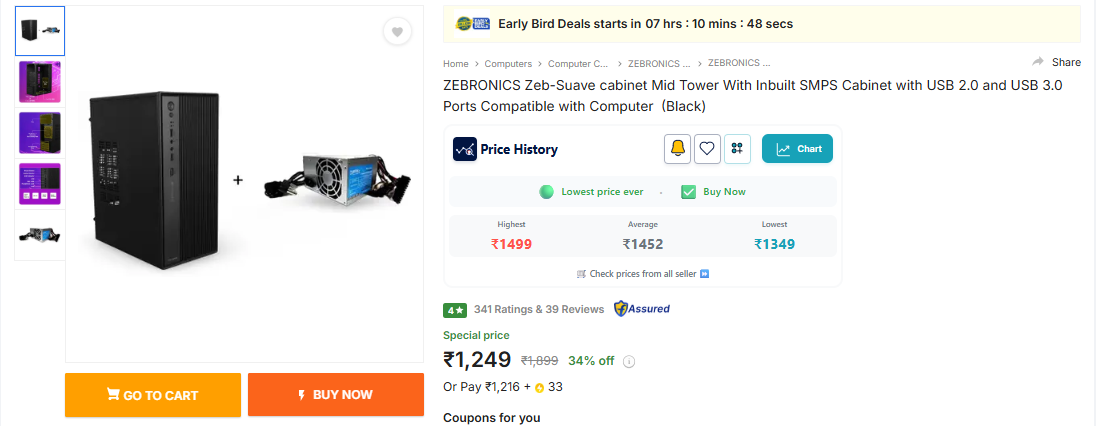This screenshot has height=426, width=1096.
Task: Click the green Buy Now checkmark
Action: (688, 192)
